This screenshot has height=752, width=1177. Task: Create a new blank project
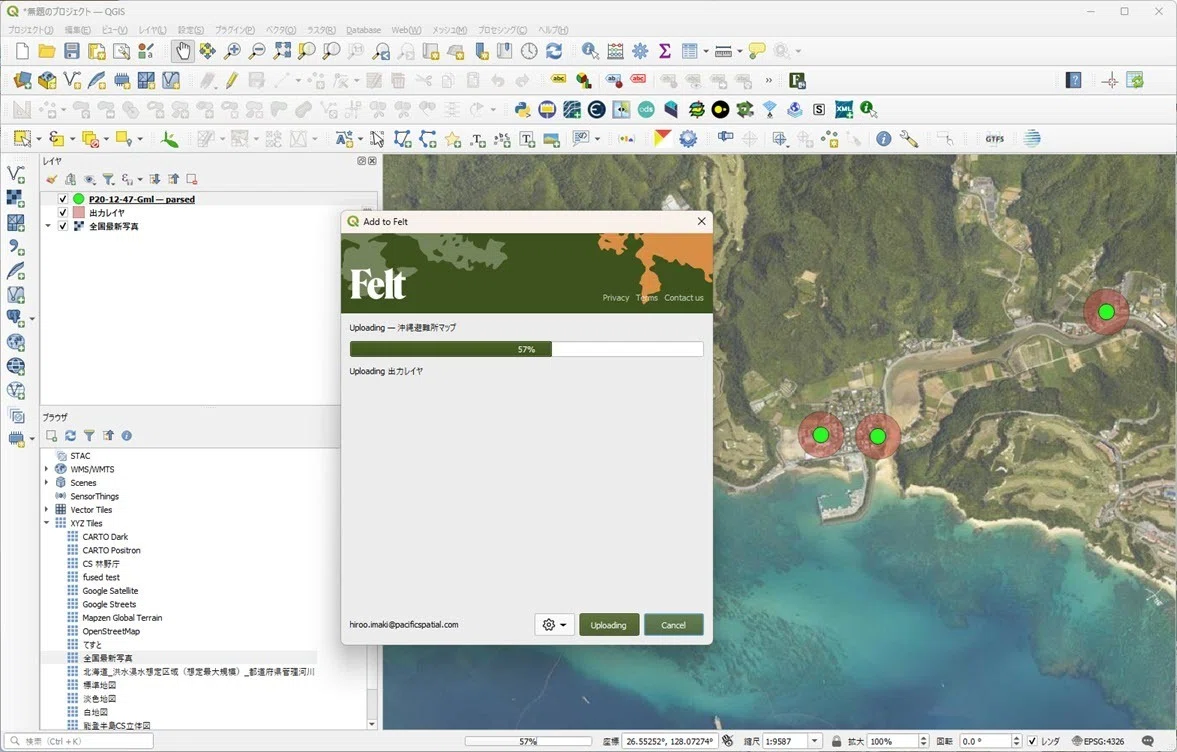tap(23, 51)
